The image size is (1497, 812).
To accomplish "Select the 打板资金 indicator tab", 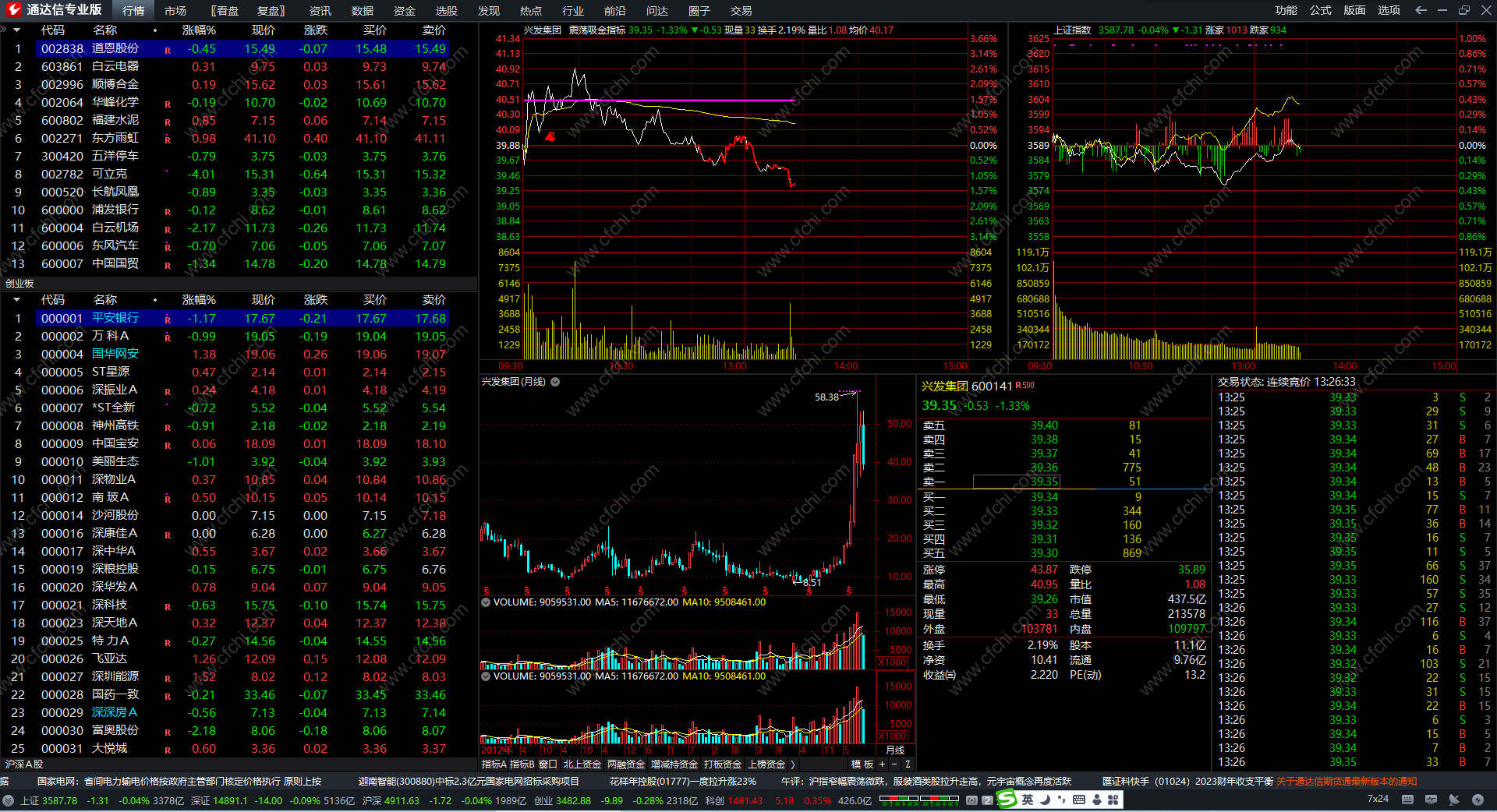I will [723, 764].
